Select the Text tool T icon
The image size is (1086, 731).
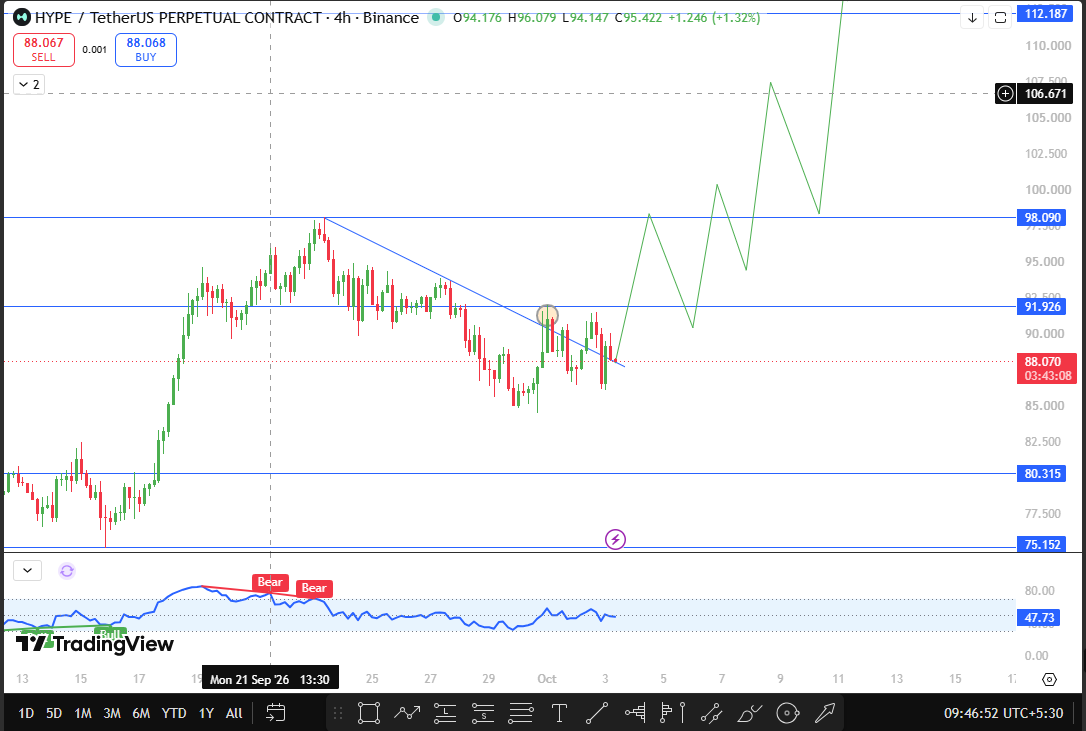559,713
